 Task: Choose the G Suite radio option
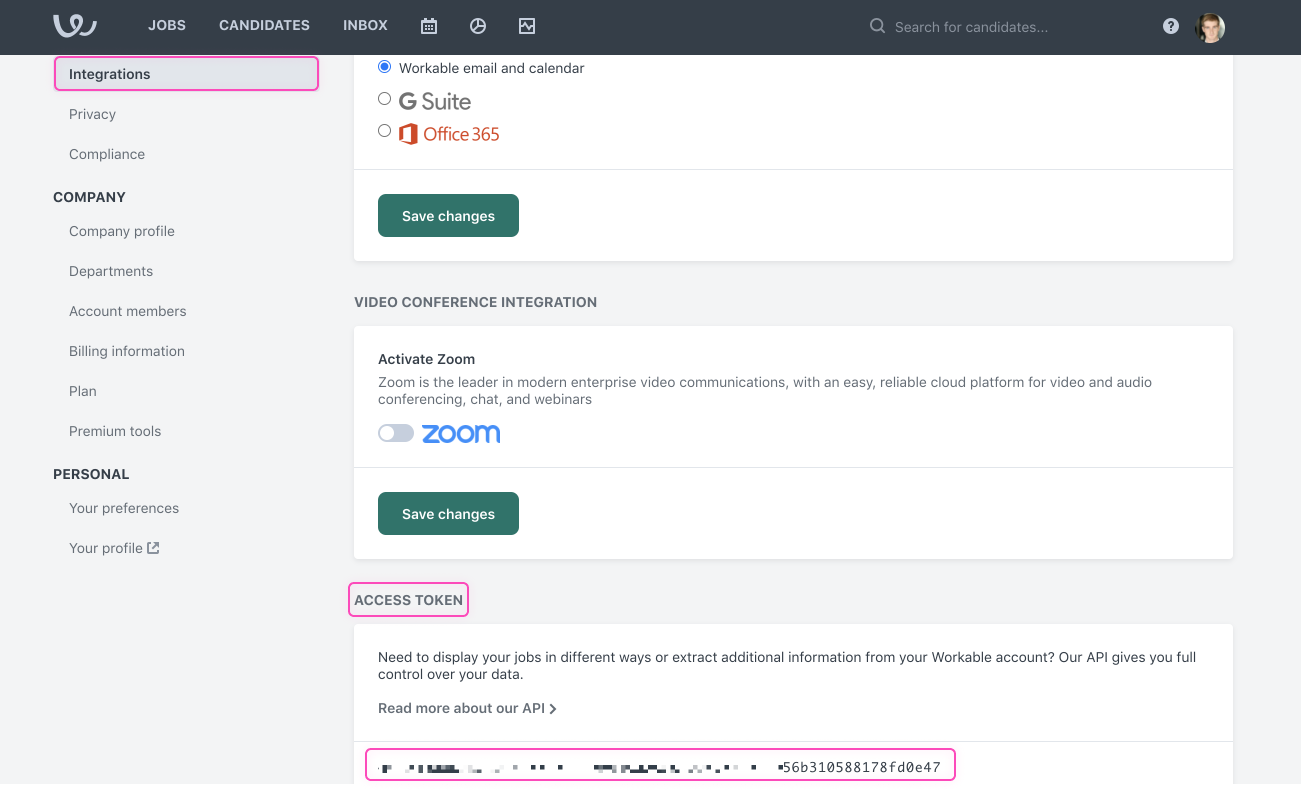384,99
